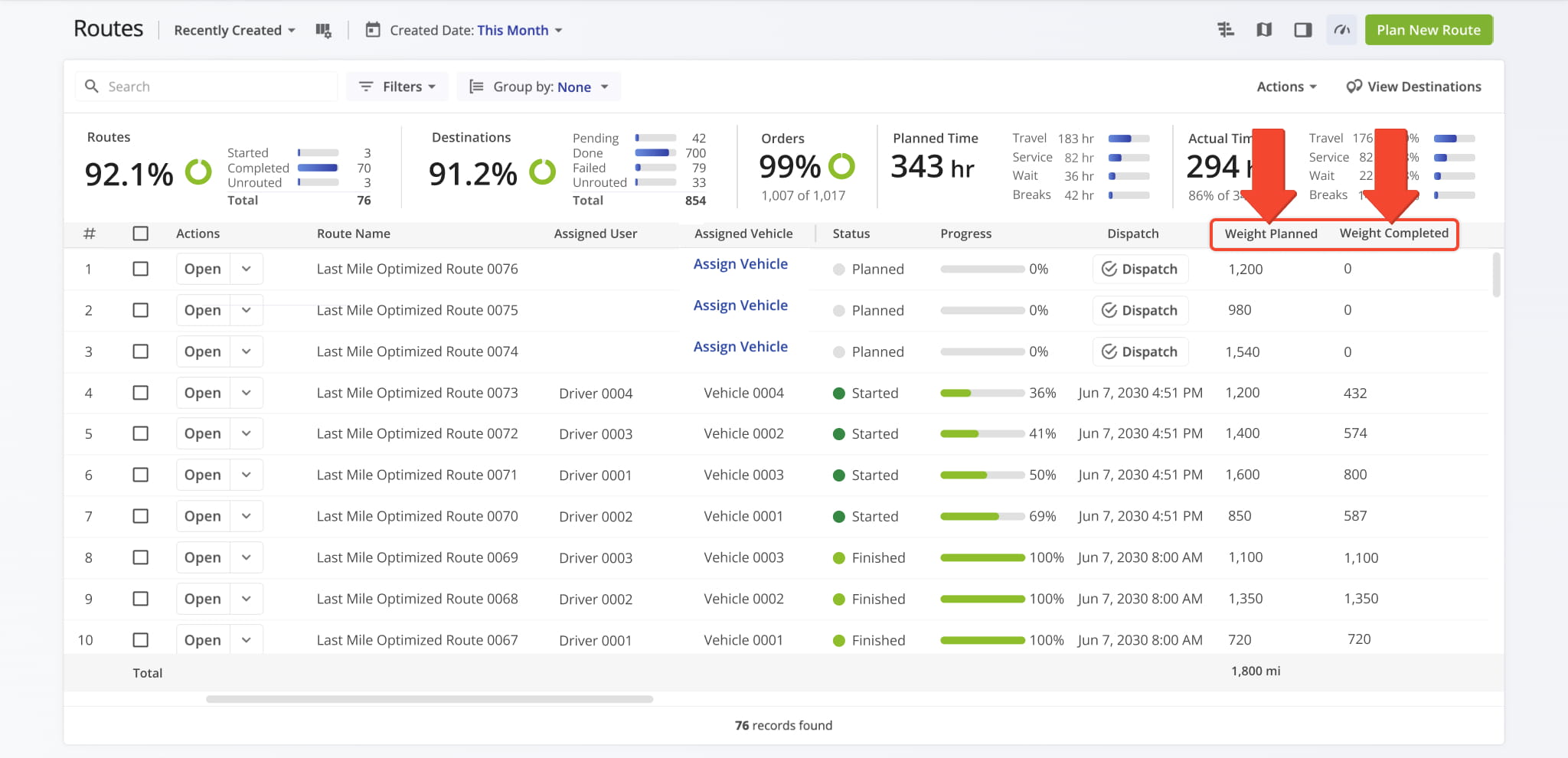Switch to the map view icon
This screenshot has height=758, width=1568.
(1264, 30)
